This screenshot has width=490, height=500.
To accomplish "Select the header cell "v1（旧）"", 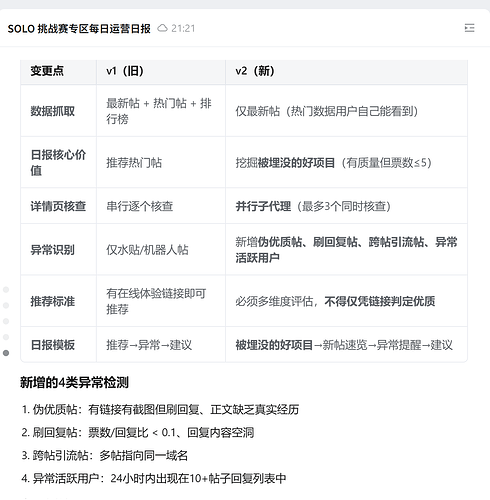I will (x=161, y=72).
